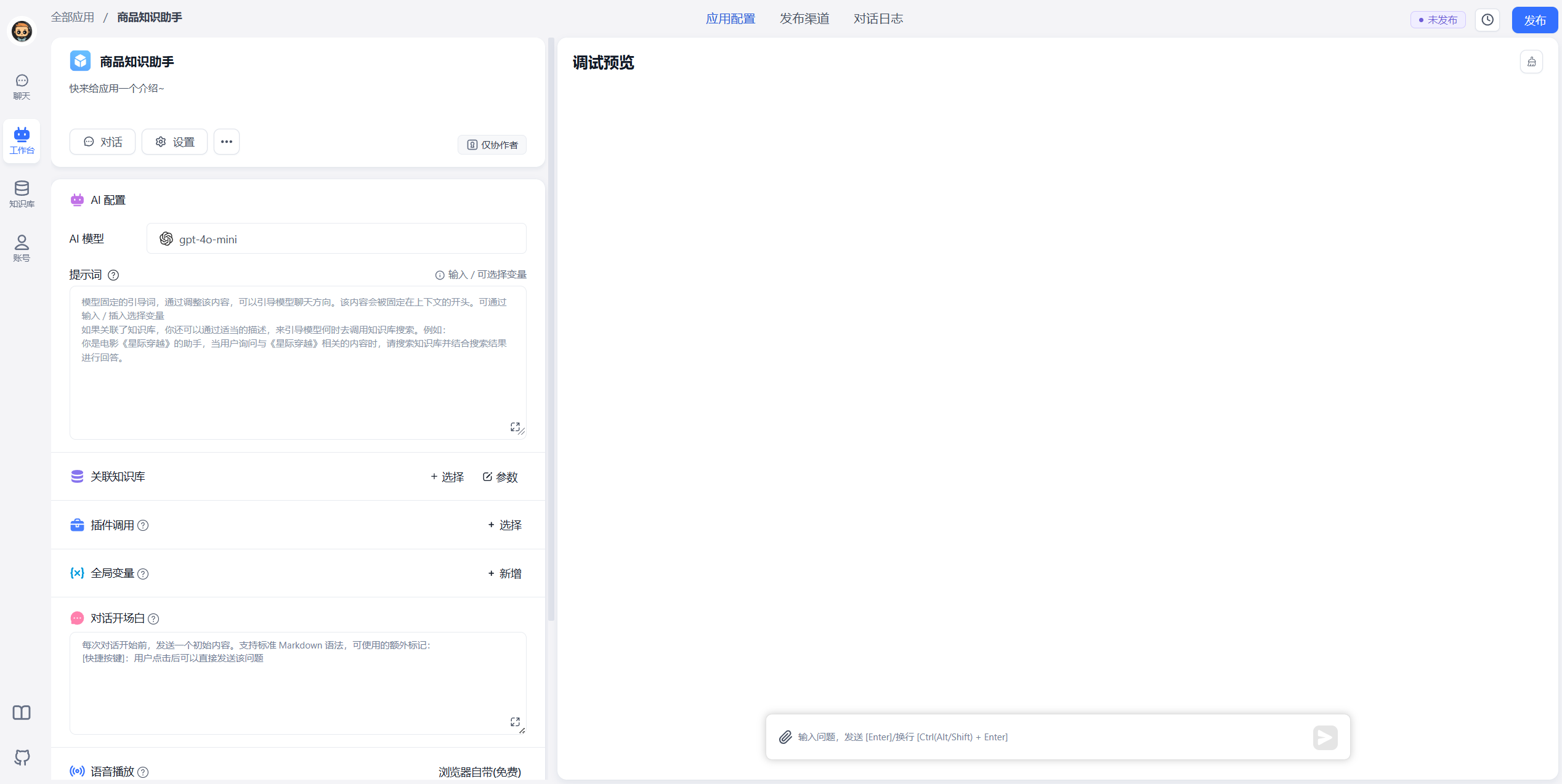This screenshot has width=1562, height=784.
Task: Click + 选择 for 关联知识库
Action: [x=447, y=477]
